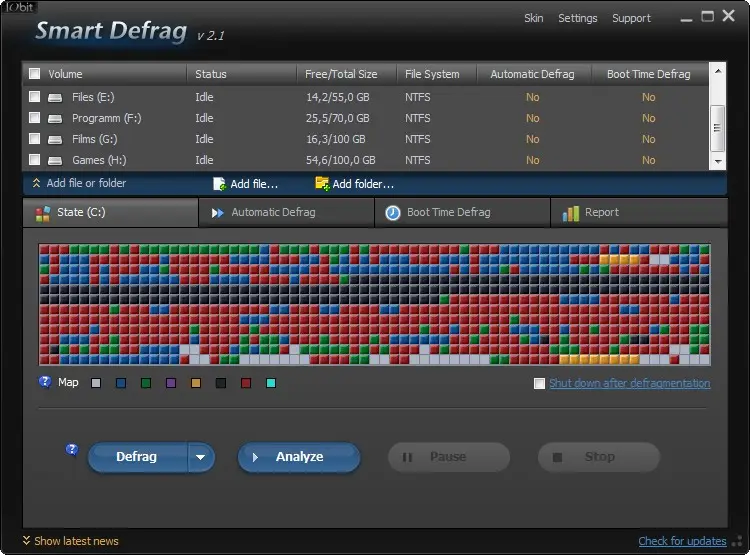Click the Add file... button

click(x=246, y=184)
